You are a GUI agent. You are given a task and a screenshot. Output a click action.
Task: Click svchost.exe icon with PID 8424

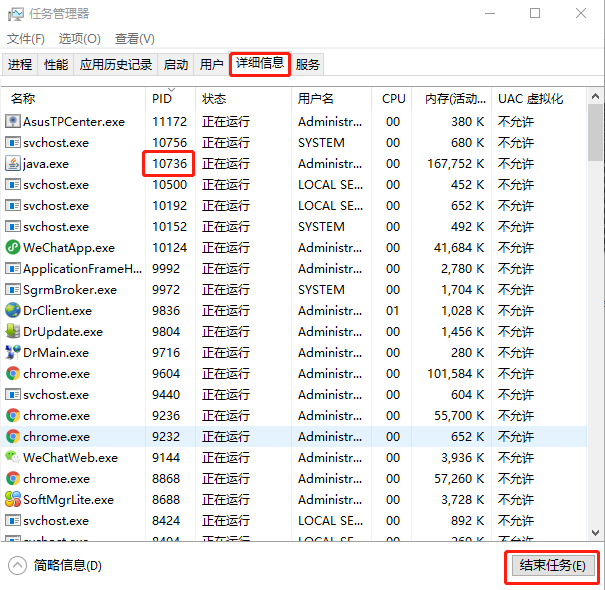pos(12,521)
